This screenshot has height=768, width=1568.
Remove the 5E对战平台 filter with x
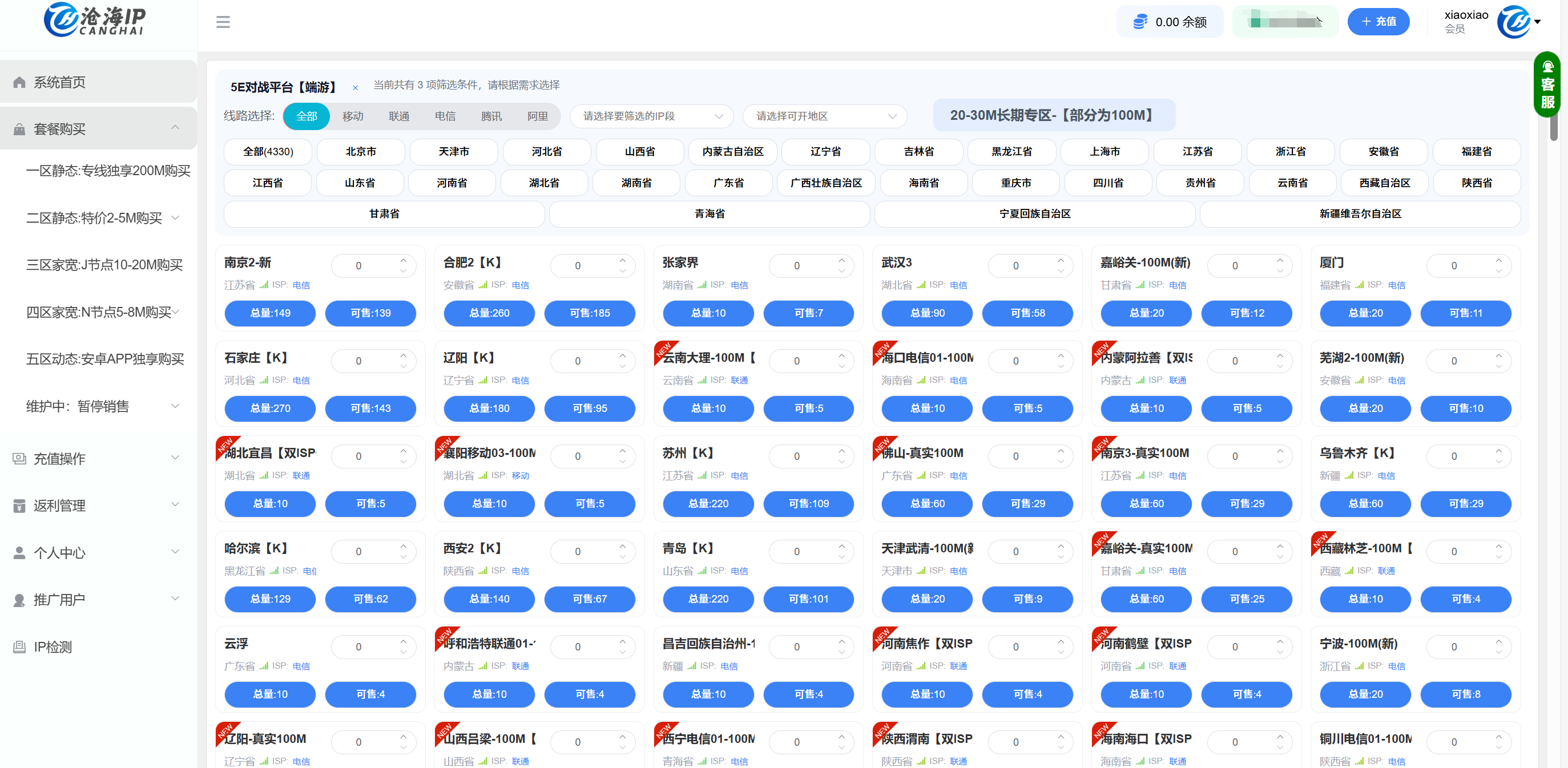(x=356, y=88)
